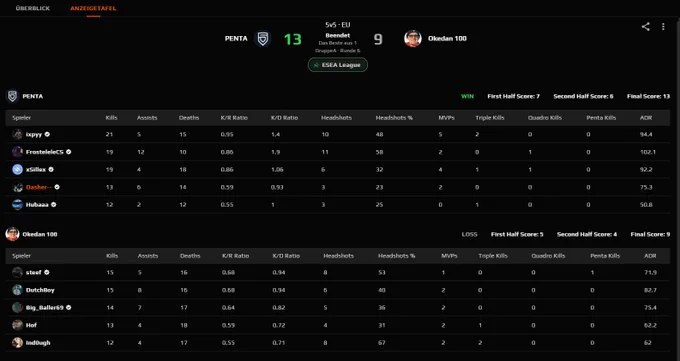Click 'First Half Score: 7' text
The width and height of the screenshot is (680, 361).
click(x=513, y=96)
